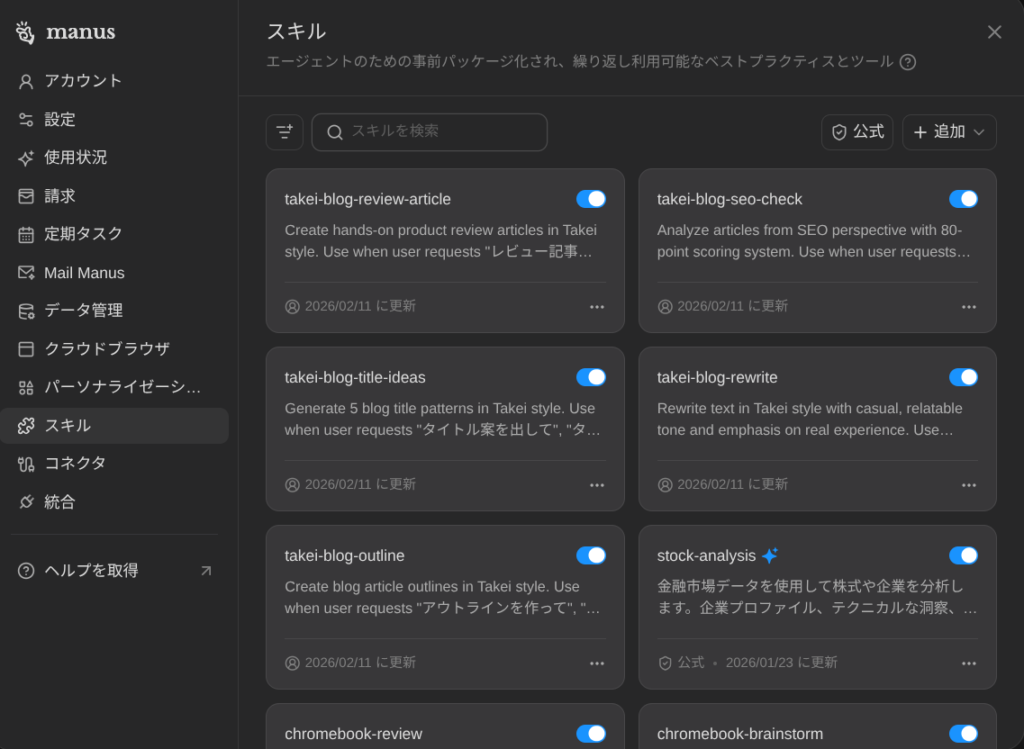Open the three-dot menu on takei-blog-rewrite card
1024x749 pixels.
(x=969, y=485)
